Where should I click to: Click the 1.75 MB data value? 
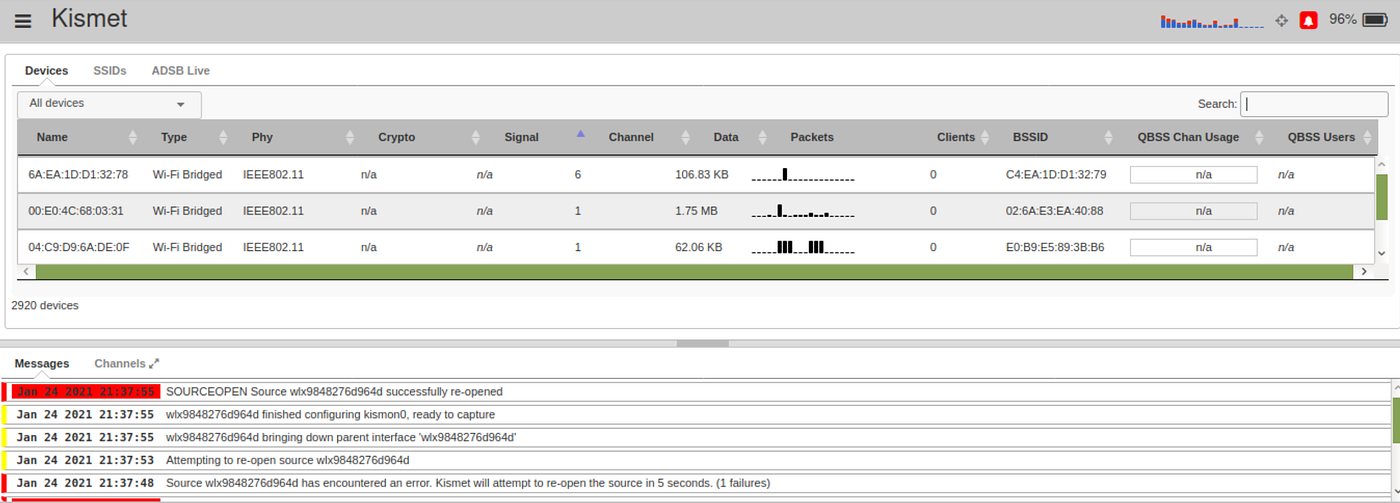(696, 211)
